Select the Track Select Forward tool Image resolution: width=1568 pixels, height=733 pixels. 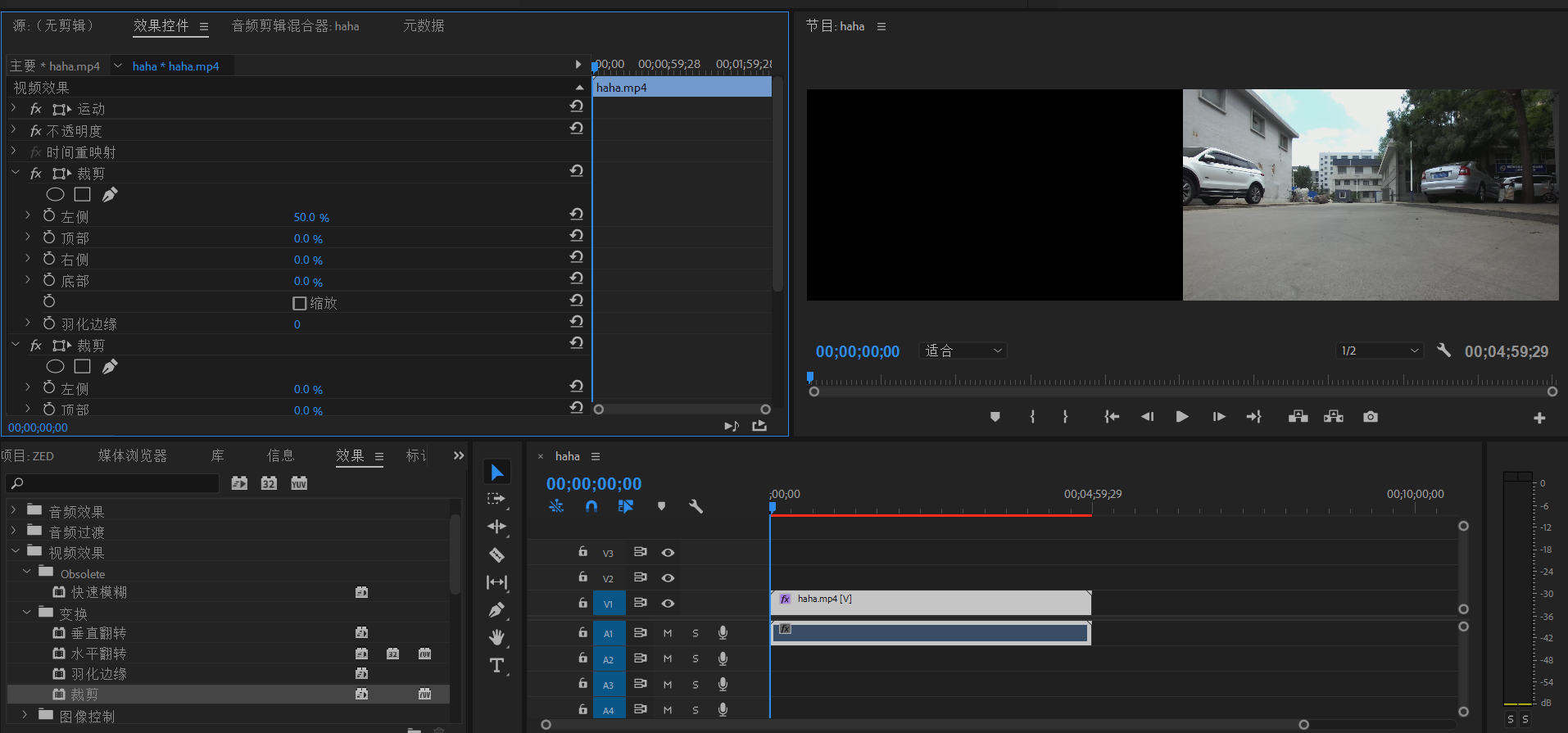point(496,499)
